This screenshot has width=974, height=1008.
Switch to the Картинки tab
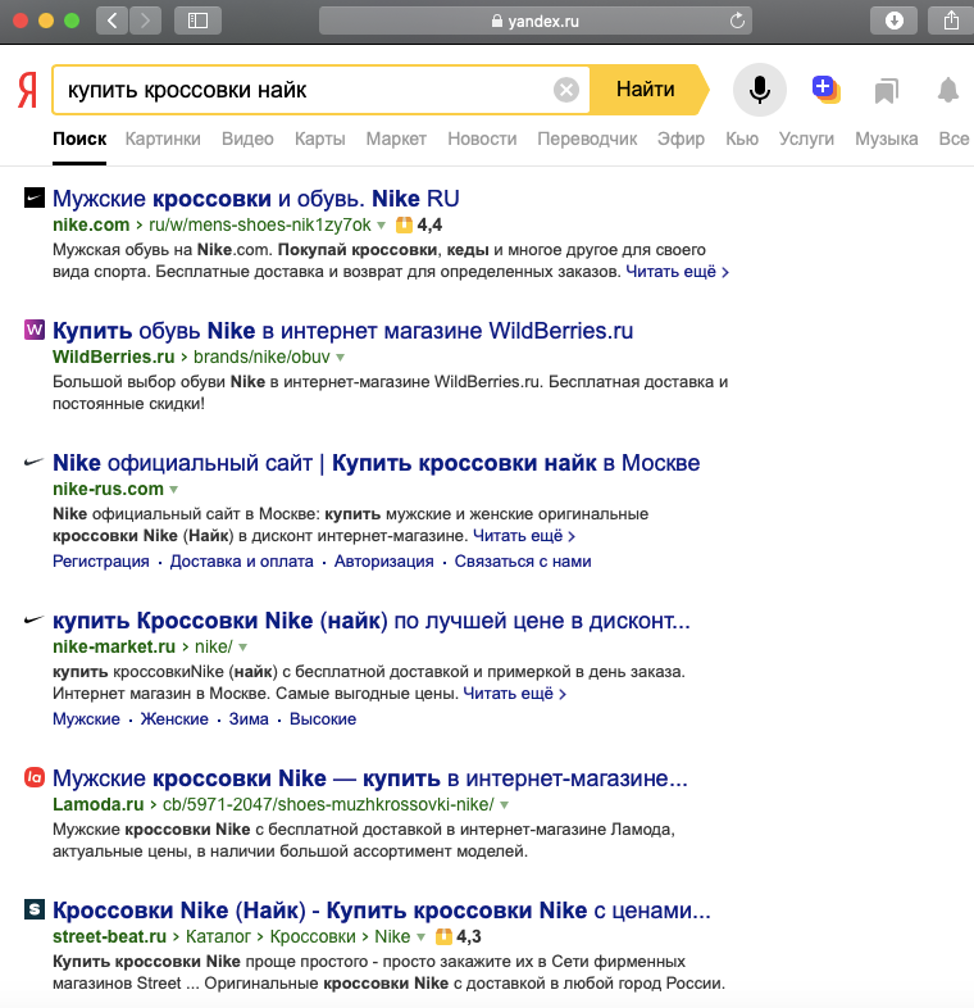[x=163, y=139]
